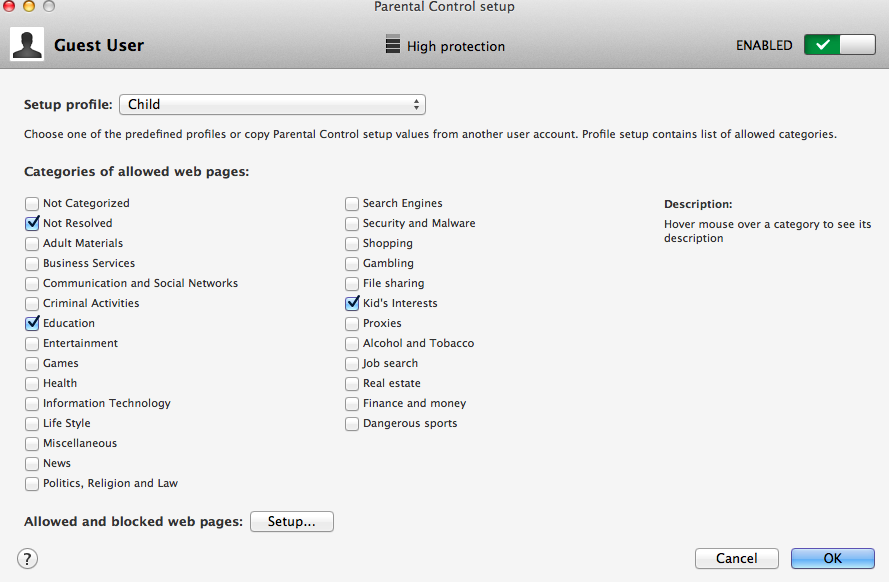This screenshot has height=582, width=889.
Task: Allow the Information Technology category
Action: [x=32, y=403]
